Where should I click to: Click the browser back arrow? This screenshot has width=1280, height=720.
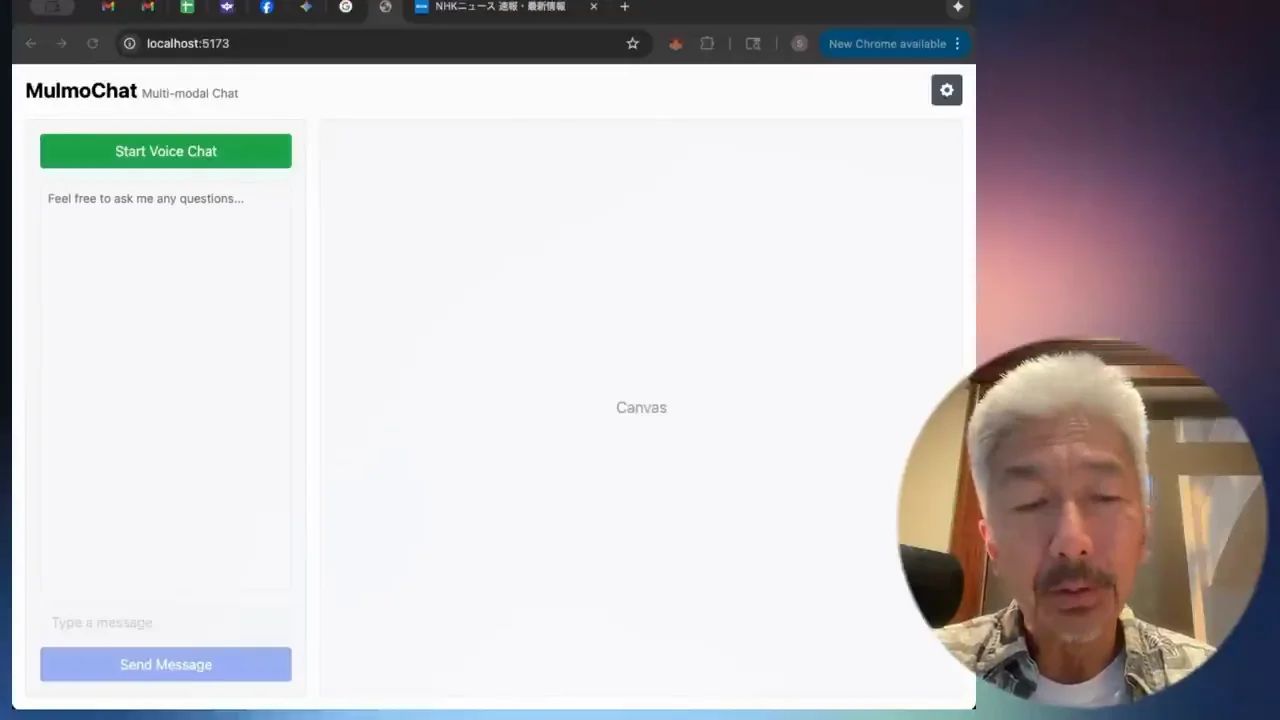pyautogui.click(x=31, y=43)
